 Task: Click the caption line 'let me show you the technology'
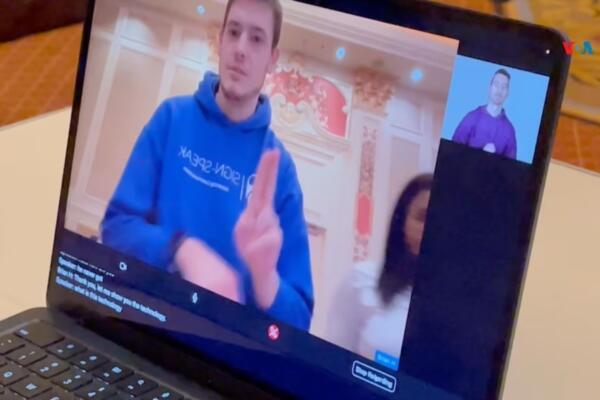[111, 293]
